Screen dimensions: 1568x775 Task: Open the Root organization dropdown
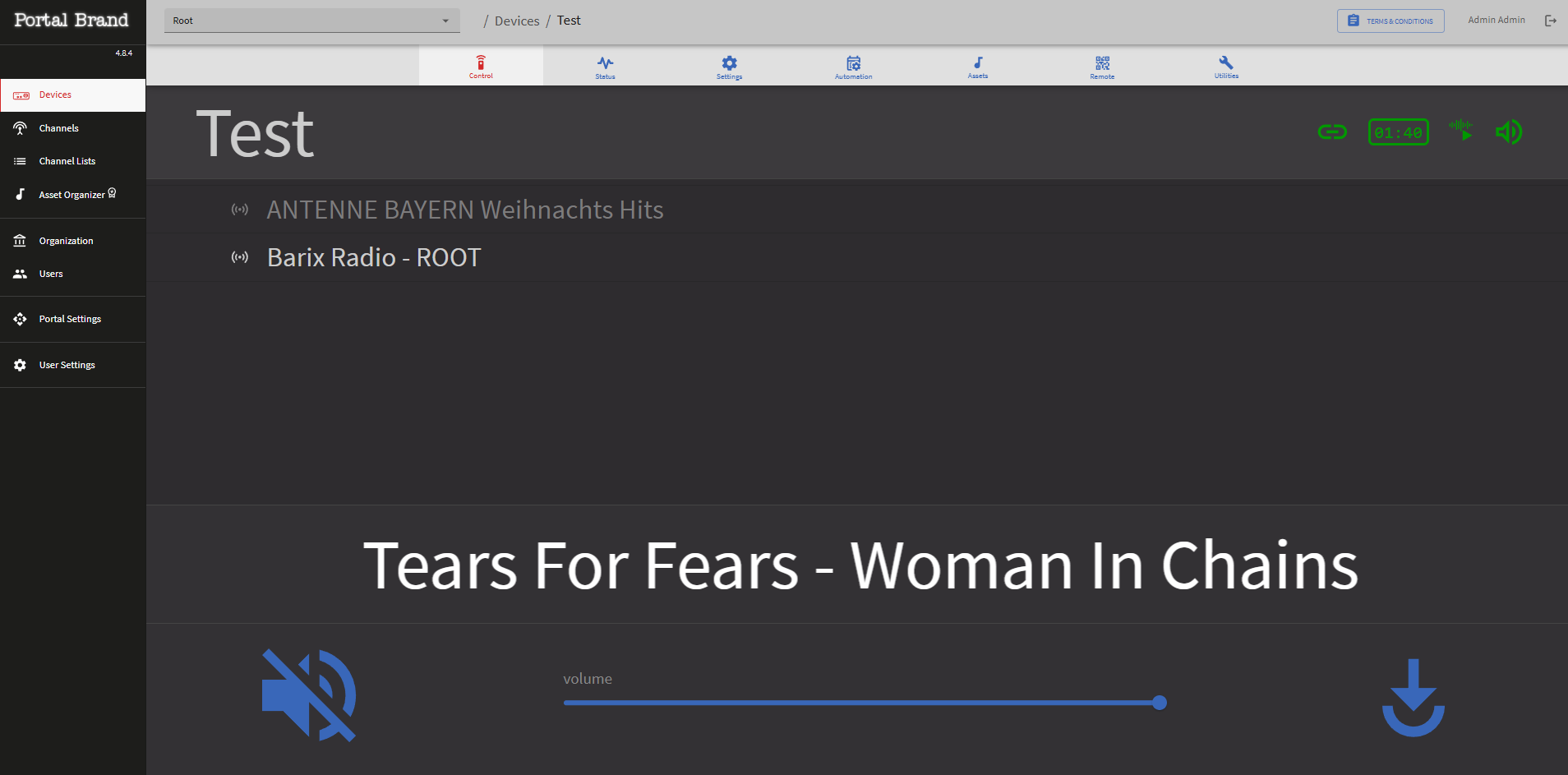pyautogui.click(x=311, y=21)
